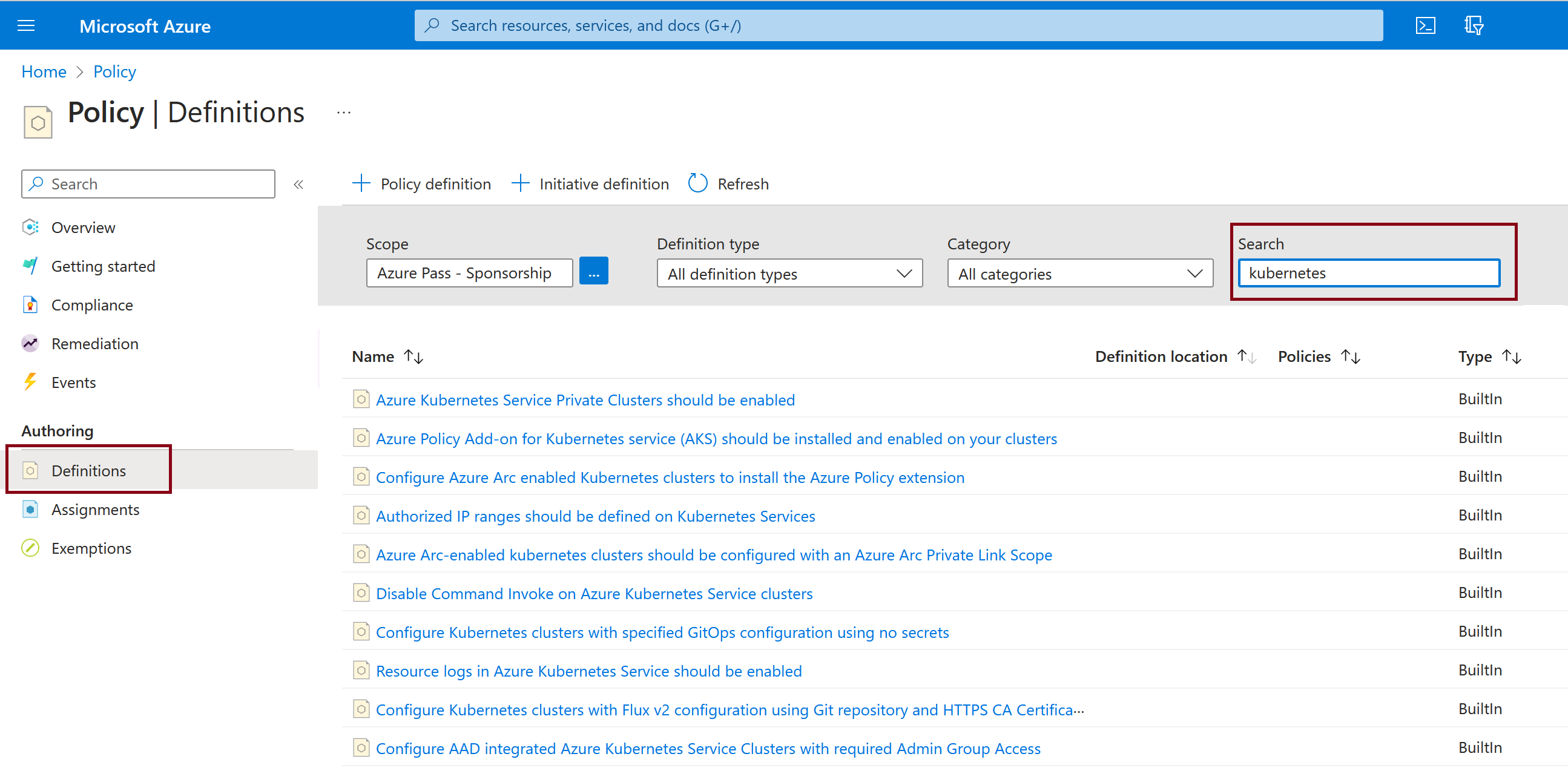The height and width of the screenshot is (768, 1568).
Task: Click the kubernetes search input field
Action: click(x=1368, y=272)
